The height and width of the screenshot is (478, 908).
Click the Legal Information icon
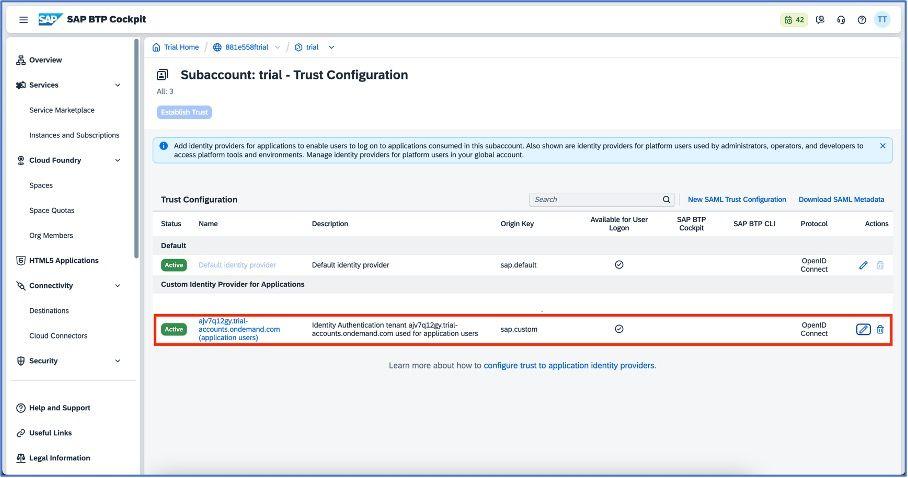click(21, 458)
